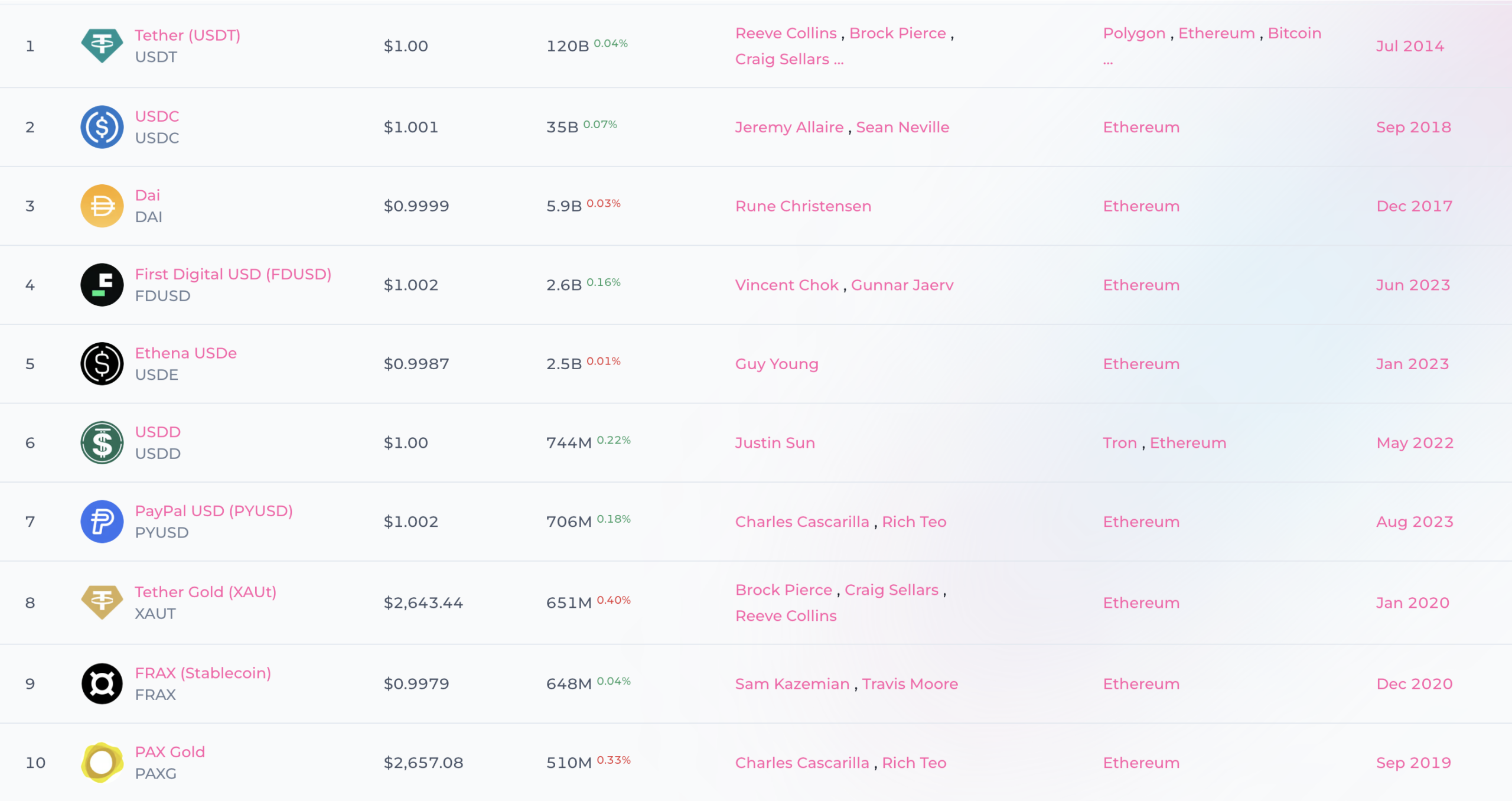This screenshot has height=801, width=1512.
Task: Select the Polygon platform link for Tether
Action: click(1134, 33)
